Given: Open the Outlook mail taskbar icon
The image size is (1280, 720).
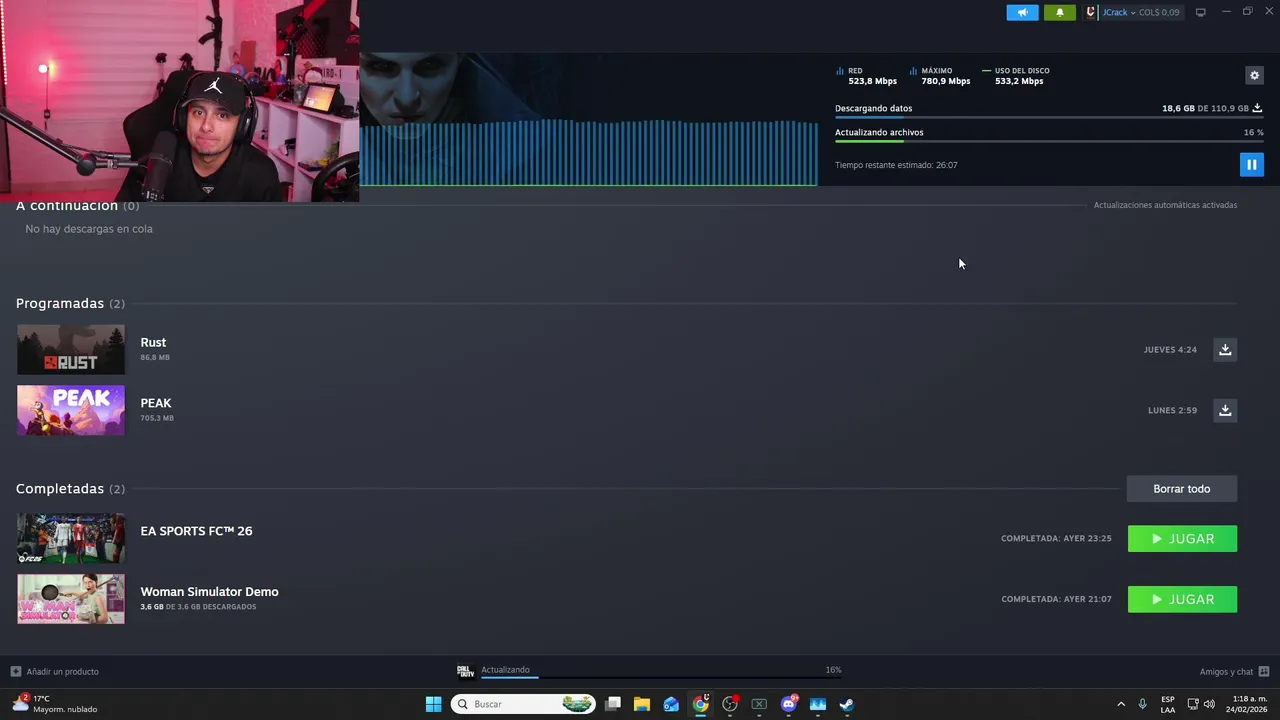Looking at the screenshot, I should pyautogui.click(x=671, y=704).
